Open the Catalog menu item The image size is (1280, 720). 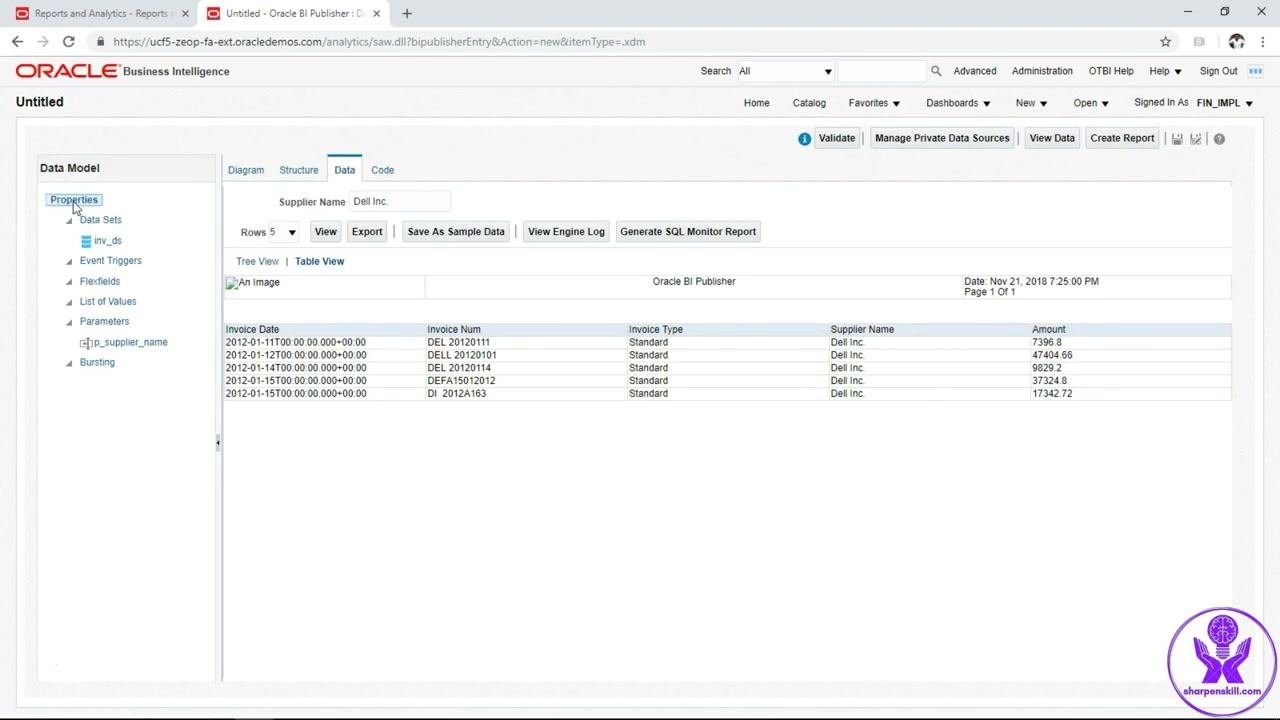click(809, 103)
